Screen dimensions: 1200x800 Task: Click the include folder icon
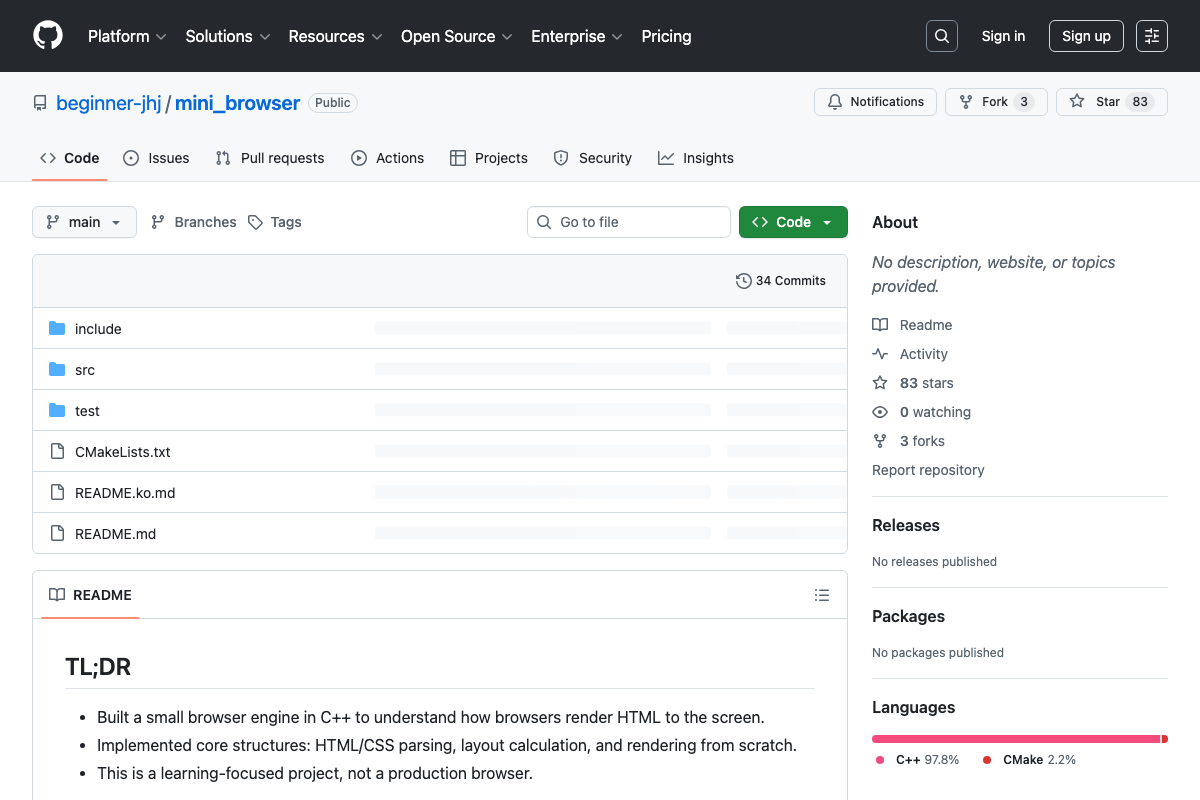coord(57,329)
